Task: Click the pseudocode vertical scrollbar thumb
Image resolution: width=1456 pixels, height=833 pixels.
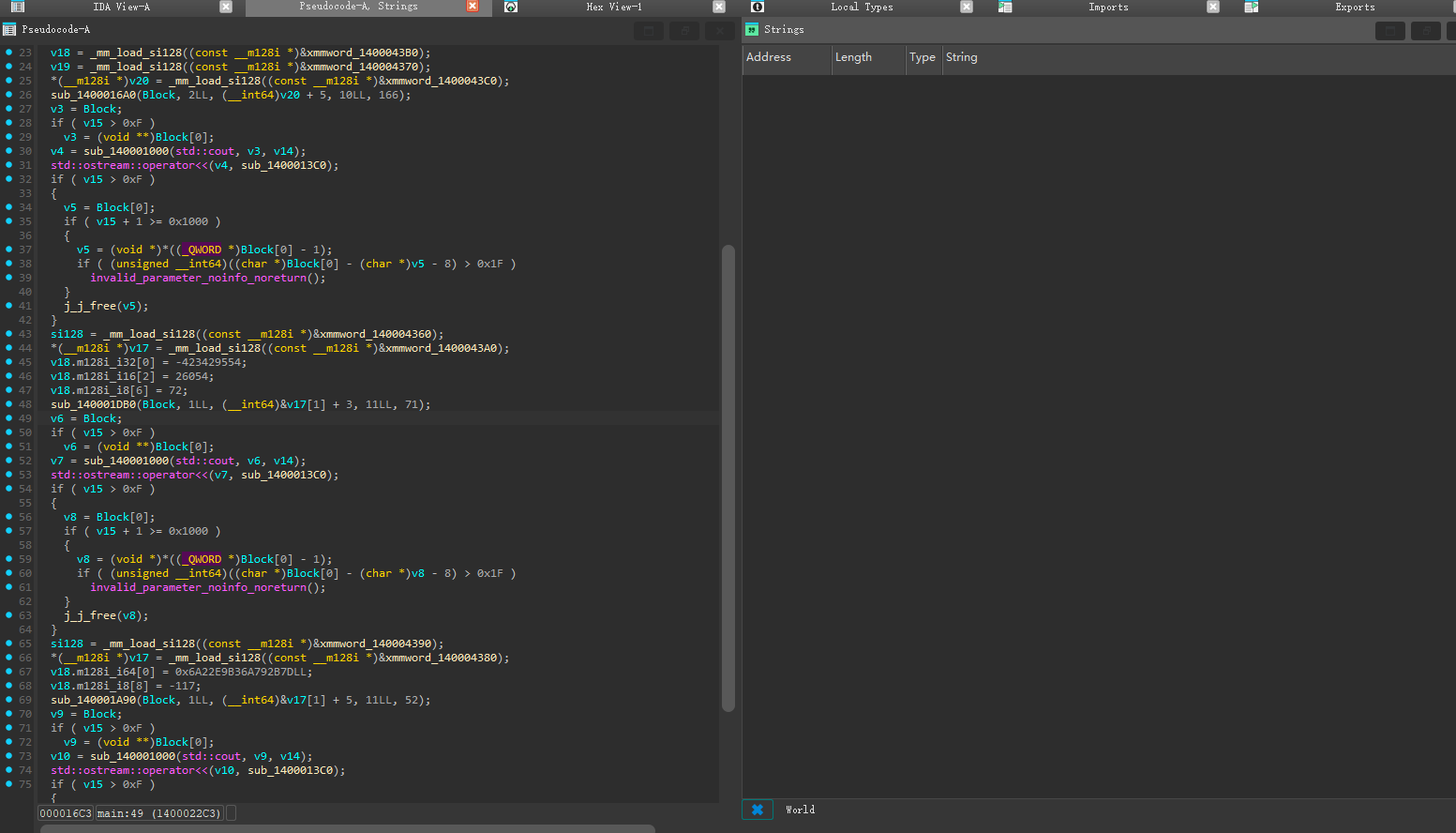Action: pyautogui.click(x=728, y=478)
